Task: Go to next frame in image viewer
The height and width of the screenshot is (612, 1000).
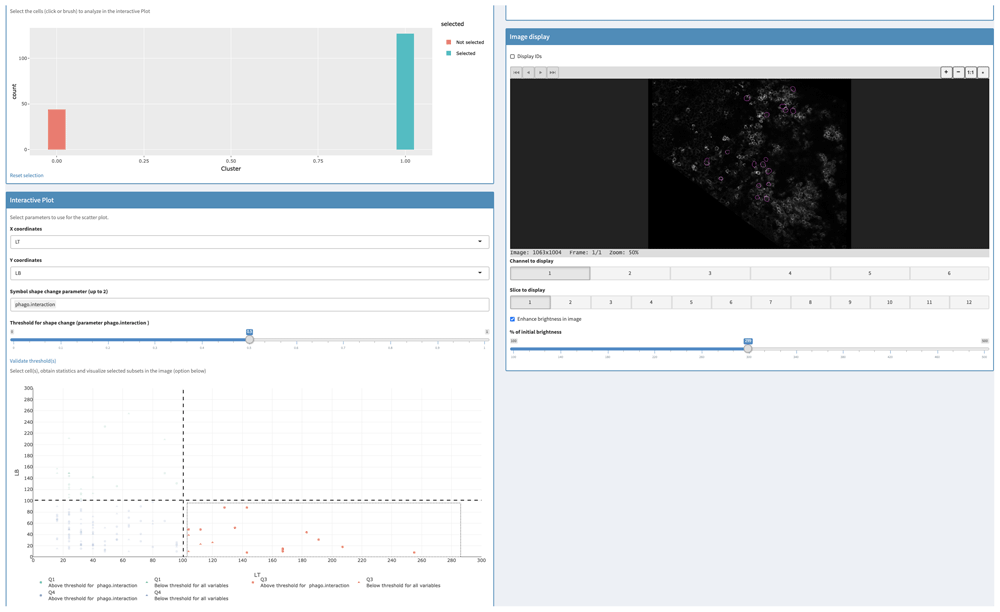Action: point(540,72)
